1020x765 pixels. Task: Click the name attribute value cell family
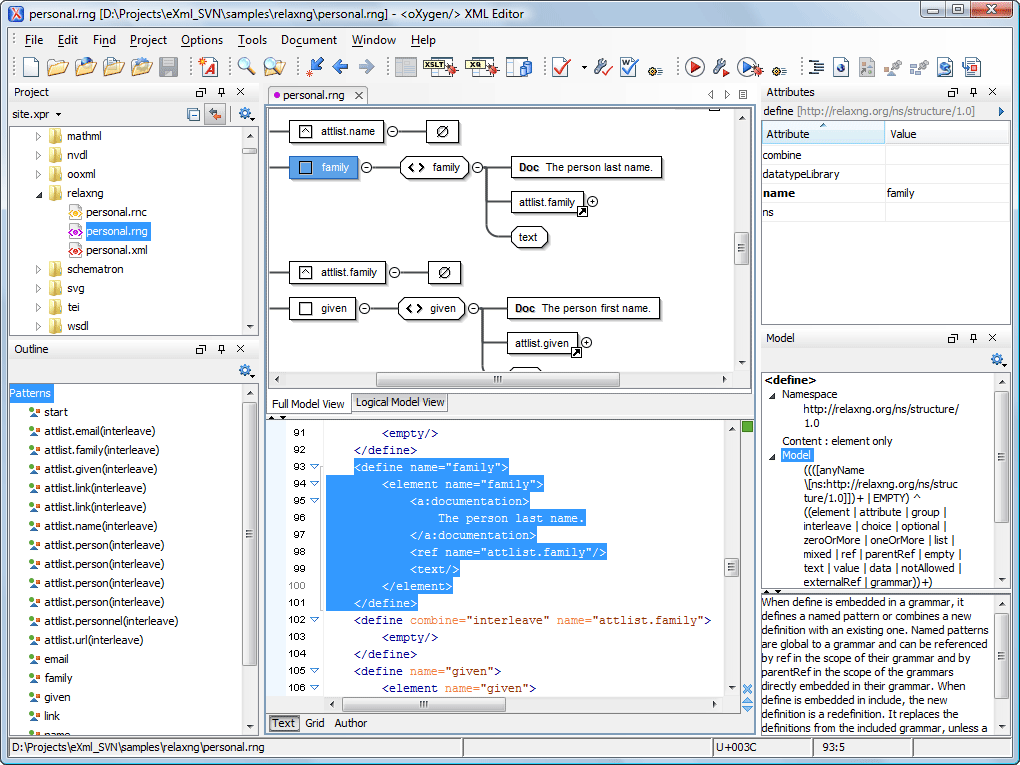click(946, 193)
